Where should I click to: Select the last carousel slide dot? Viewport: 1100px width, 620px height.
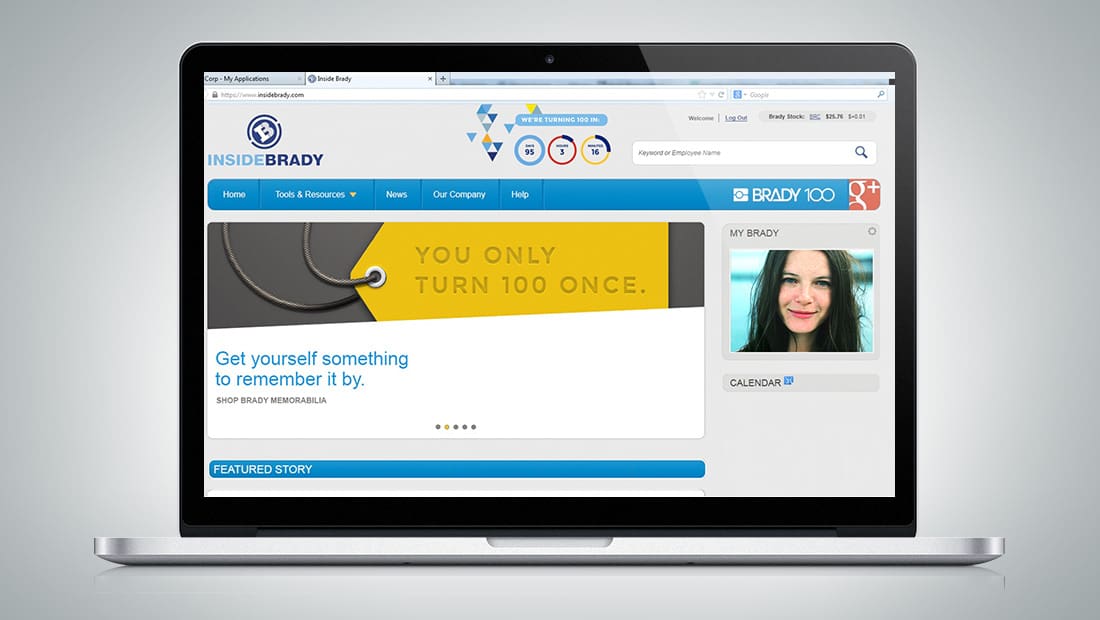474,427
